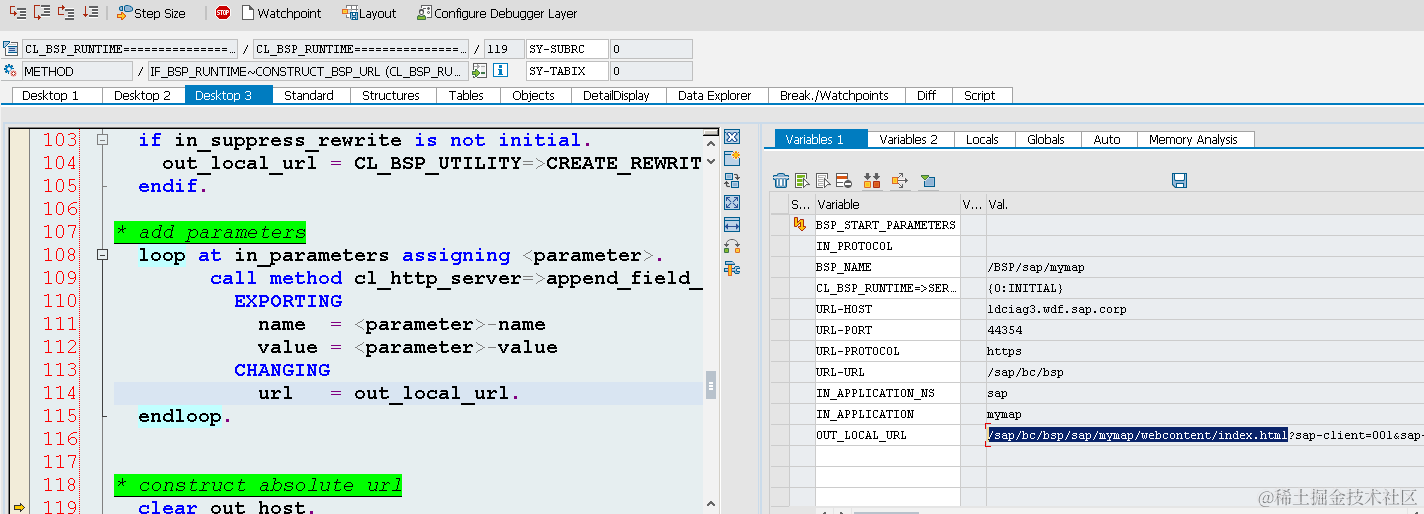Collapse the if block at line 103
1424x514 pixels.
point(102,140)
